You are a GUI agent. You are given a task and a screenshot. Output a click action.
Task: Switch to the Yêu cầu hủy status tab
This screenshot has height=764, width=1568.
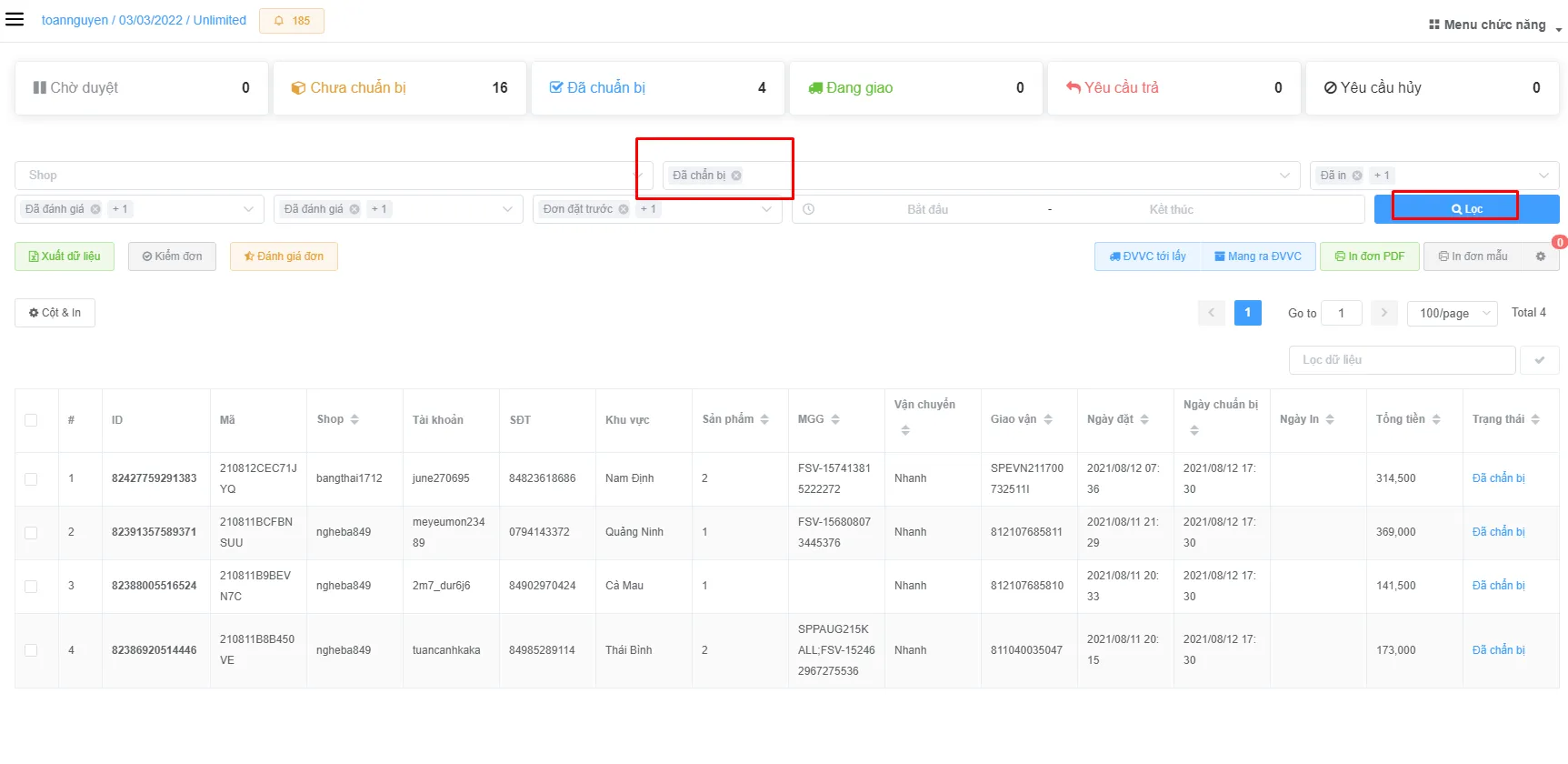1432,88
